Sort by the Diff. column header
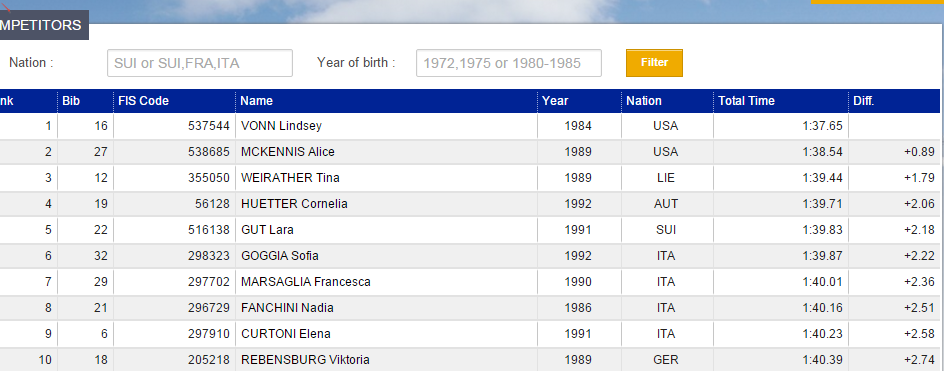Screen dimensions: 944x371 863,101
